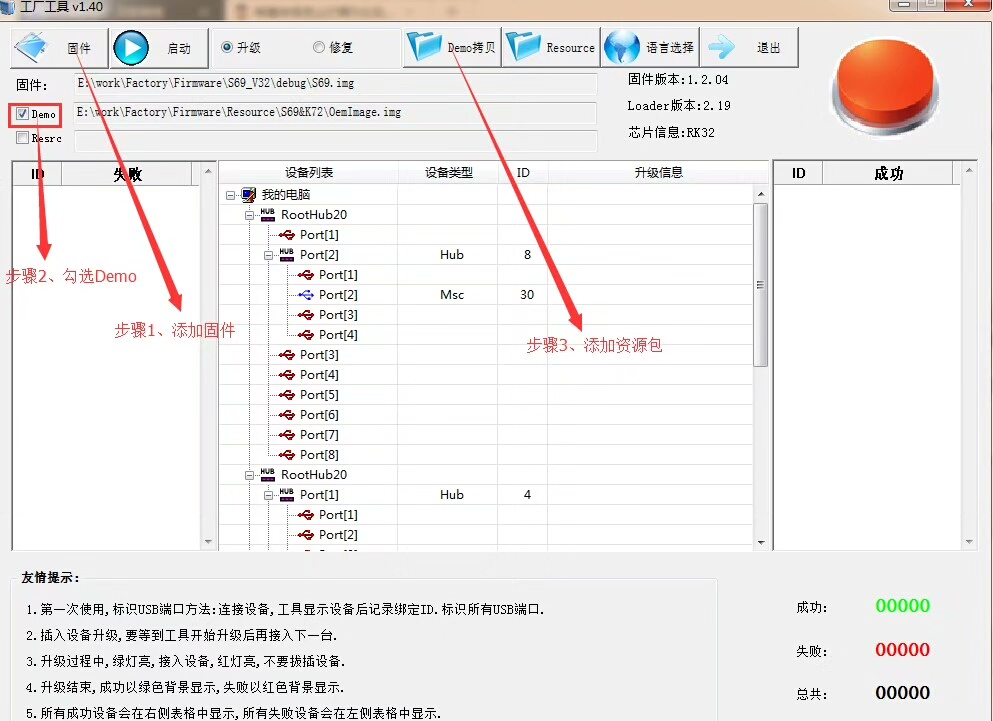Click the 升级信息 column header
Viewport: 993px width, 721px height.
pos(658,172)
